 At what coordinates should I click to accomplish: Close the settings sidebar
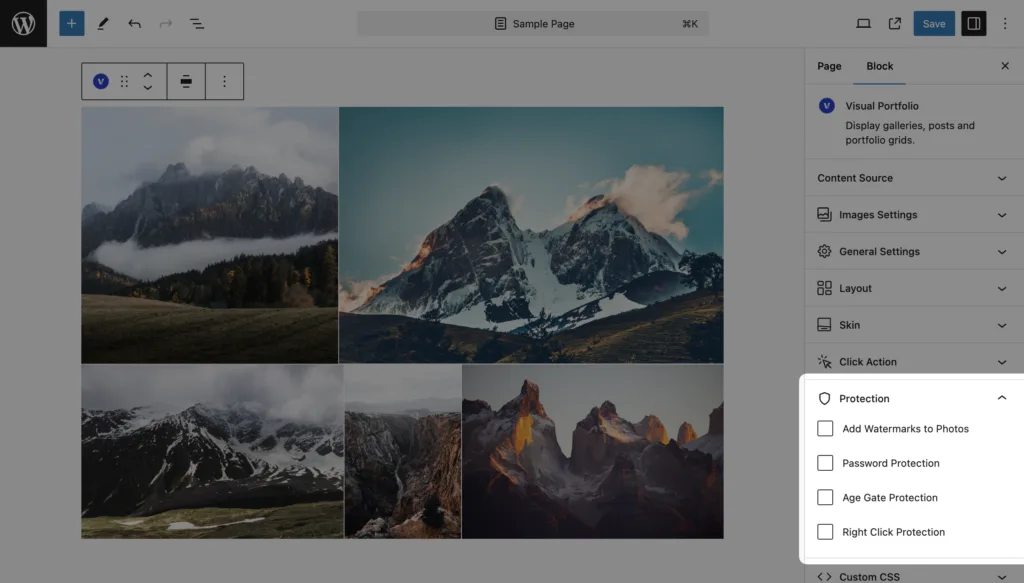[x=1005, y=66]
